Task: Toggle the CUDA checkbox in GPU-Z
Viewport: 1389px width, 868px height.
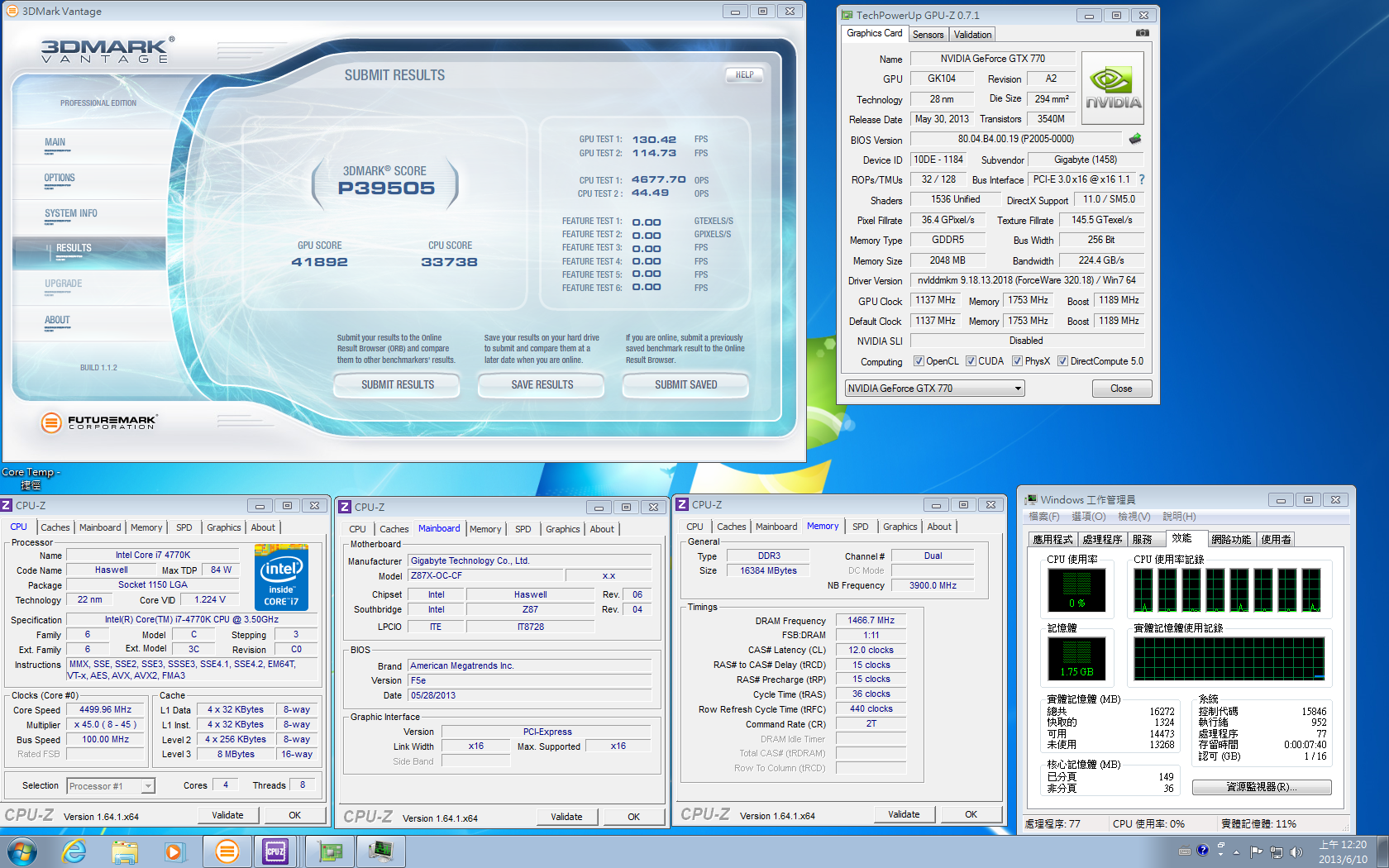Action: click(x=971, y=361)
